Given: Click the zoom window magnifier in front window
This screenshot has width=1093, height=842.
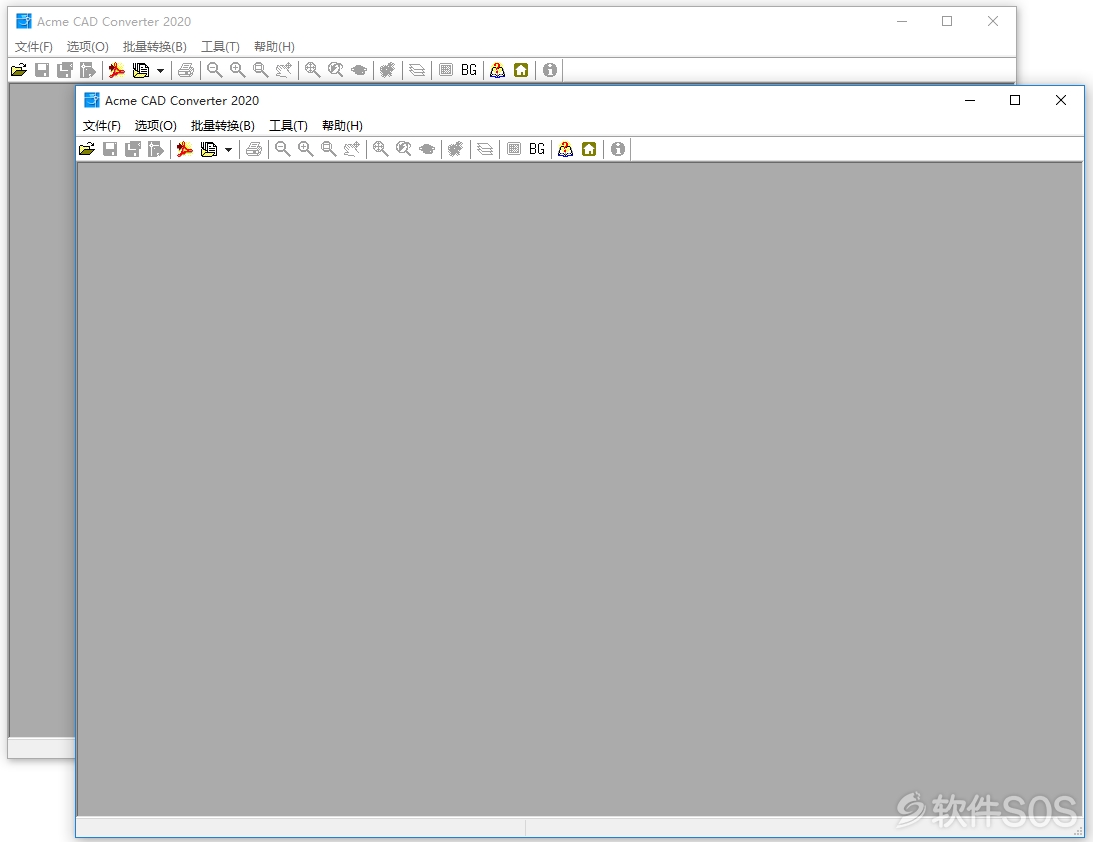Looking at the screenshot, I should (x=328, y=149).
